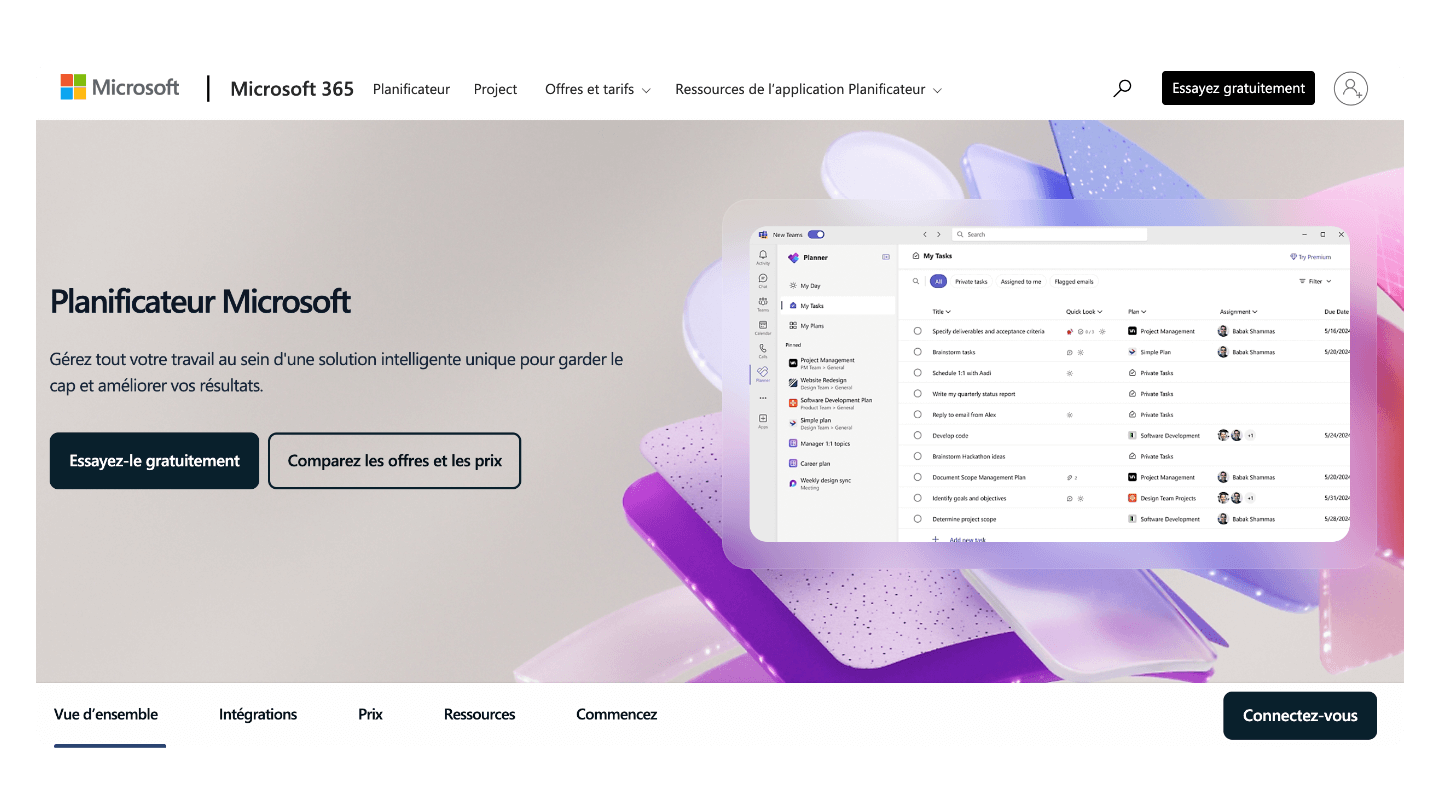The width and height of the screenshot is (1440, 810).
Task: Toggle the New Teams switch
Action: click(x=816, y=234)
